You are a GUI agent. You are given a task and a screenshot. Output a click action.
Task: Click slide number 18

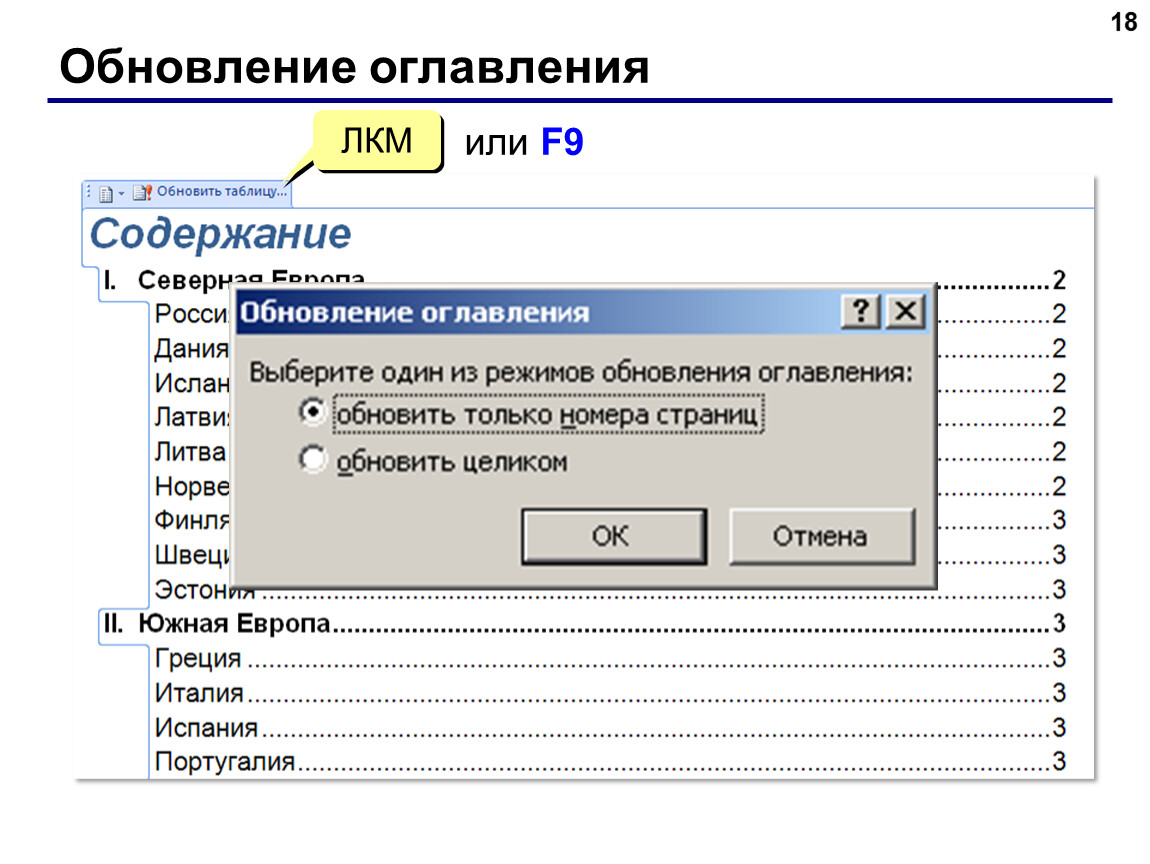[1124, 23]
